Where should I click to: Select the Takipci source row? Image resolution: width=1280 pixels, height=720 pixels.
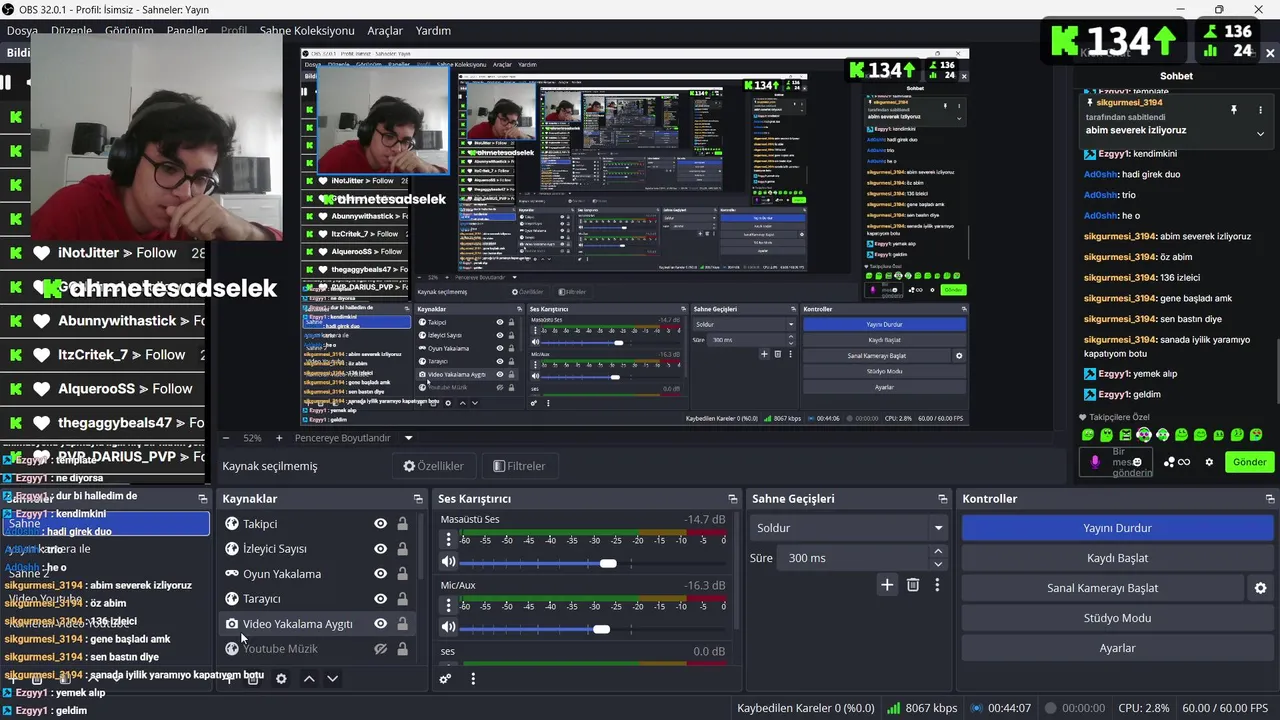(x=316, y=524)
